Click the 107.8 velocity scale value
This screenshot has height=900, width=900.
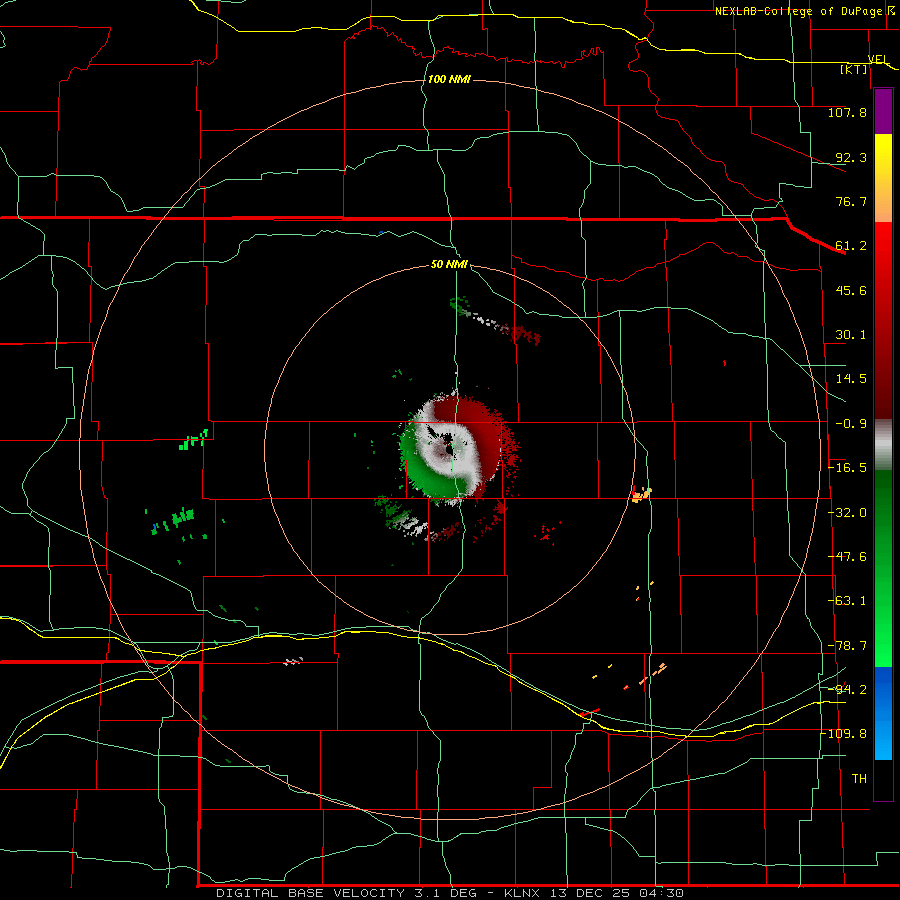(x=847, y=112)
